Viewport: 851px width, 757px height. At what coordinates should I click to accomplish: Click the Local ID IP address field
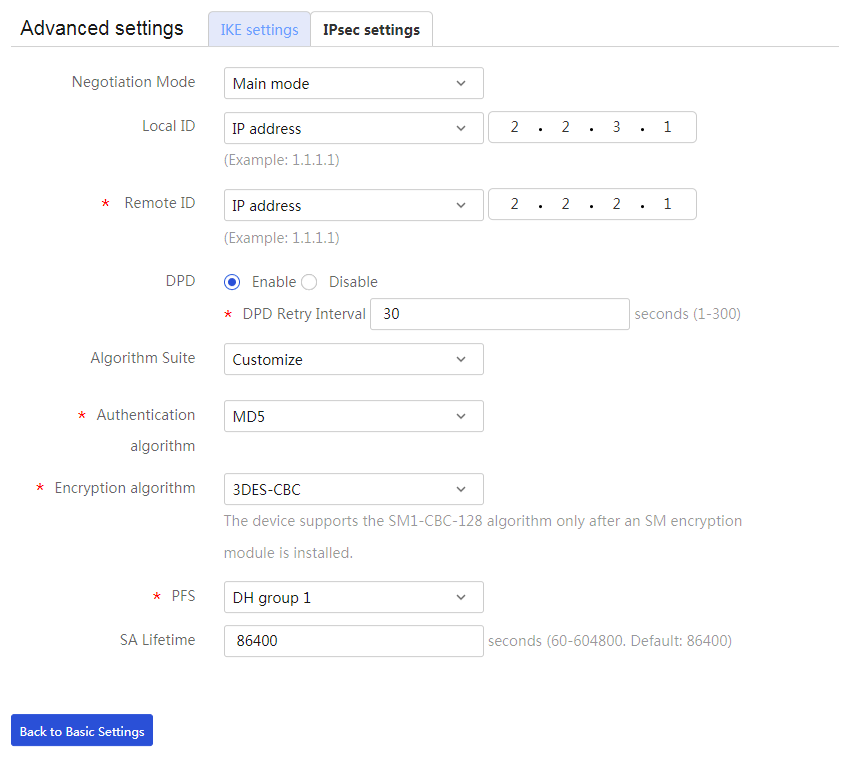(x=592, y=127)
